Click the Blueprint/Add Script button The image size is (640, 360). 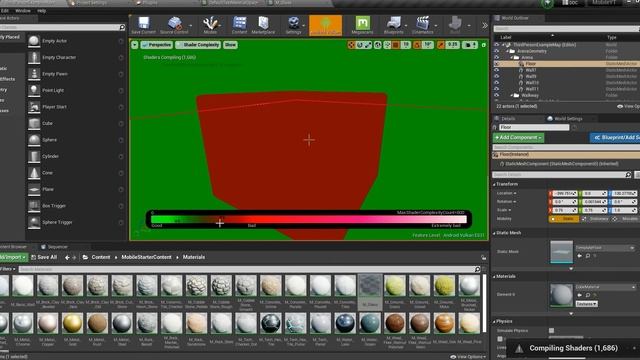point(615,138)
